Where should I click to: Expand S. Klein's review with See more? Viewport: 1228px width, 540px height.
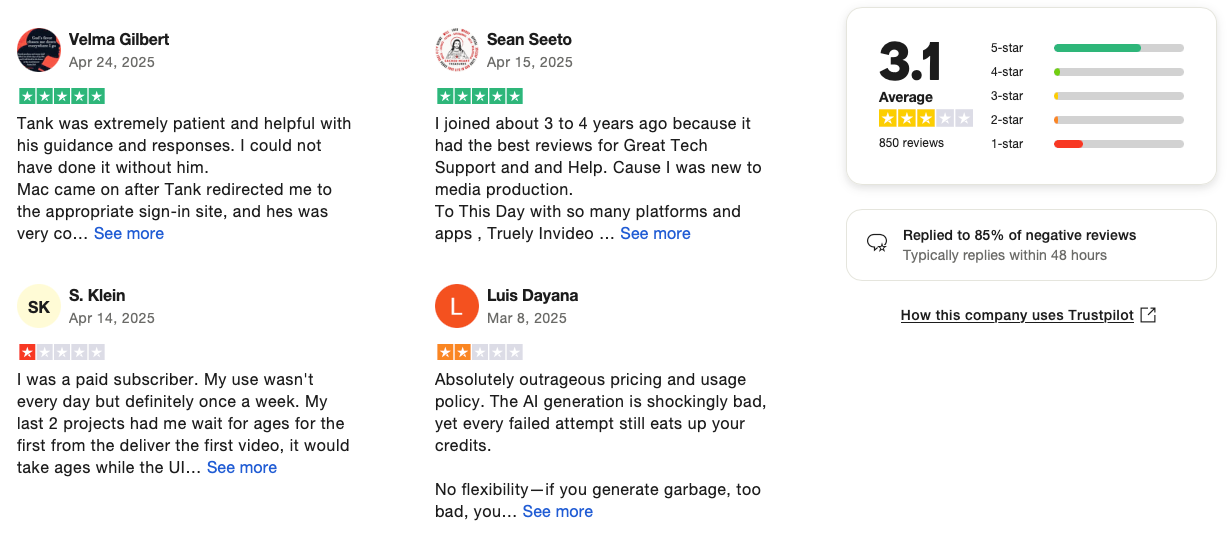click(242, 467)
